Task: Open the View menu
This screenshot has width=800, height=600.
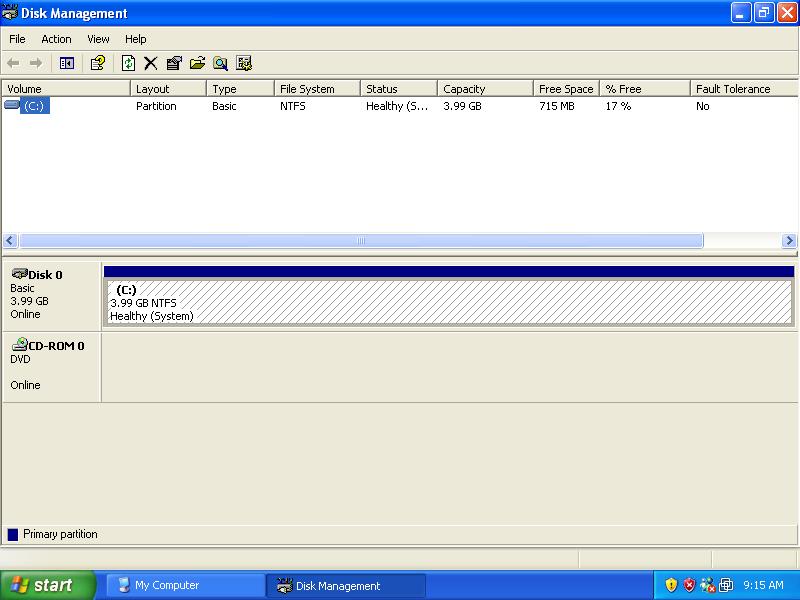Action: coord(98,39)
